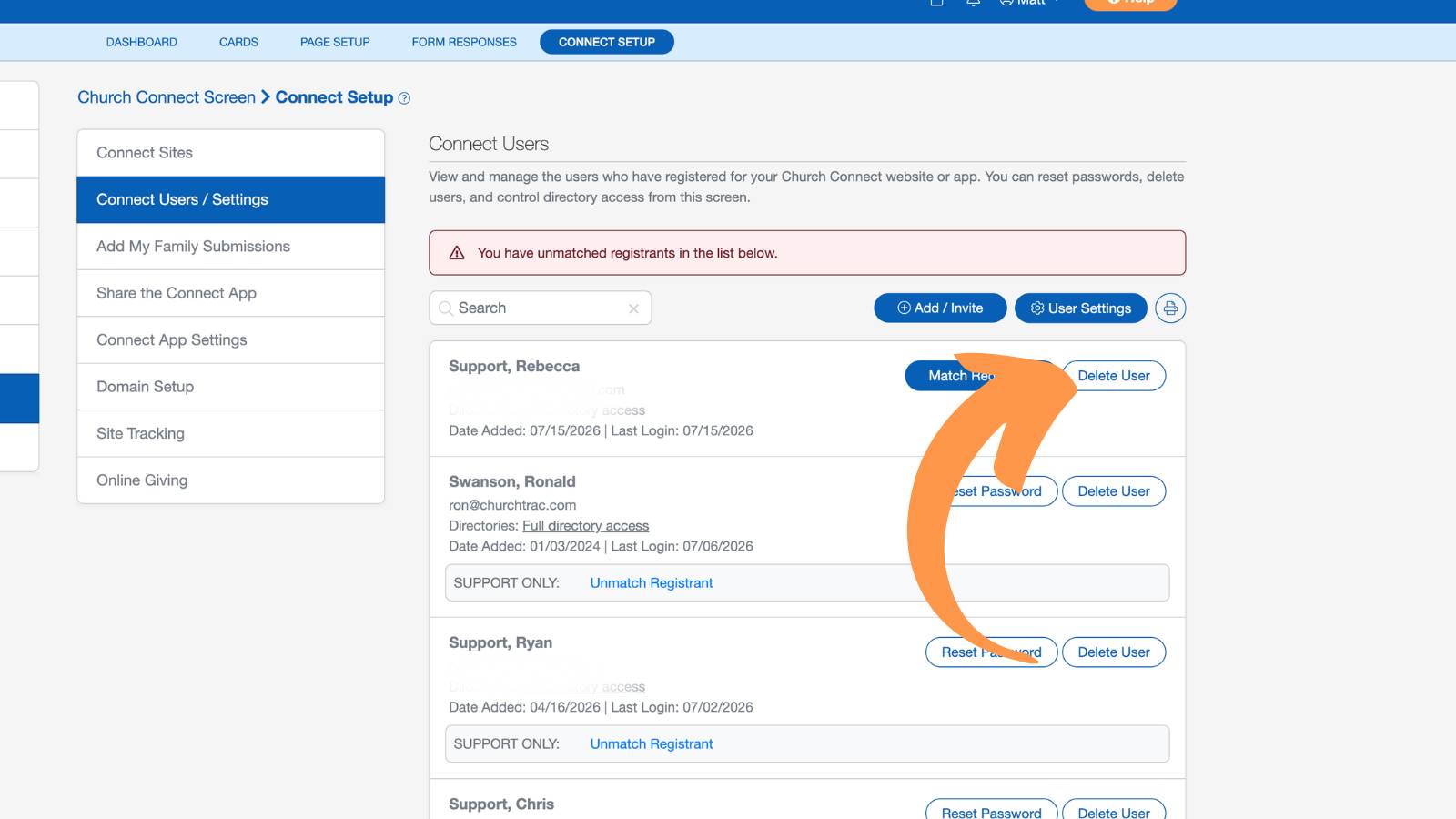Viewport: 1456px width, 819px height.
Task: Click the name Swanson, Ronald
Action: pos(511,481)
